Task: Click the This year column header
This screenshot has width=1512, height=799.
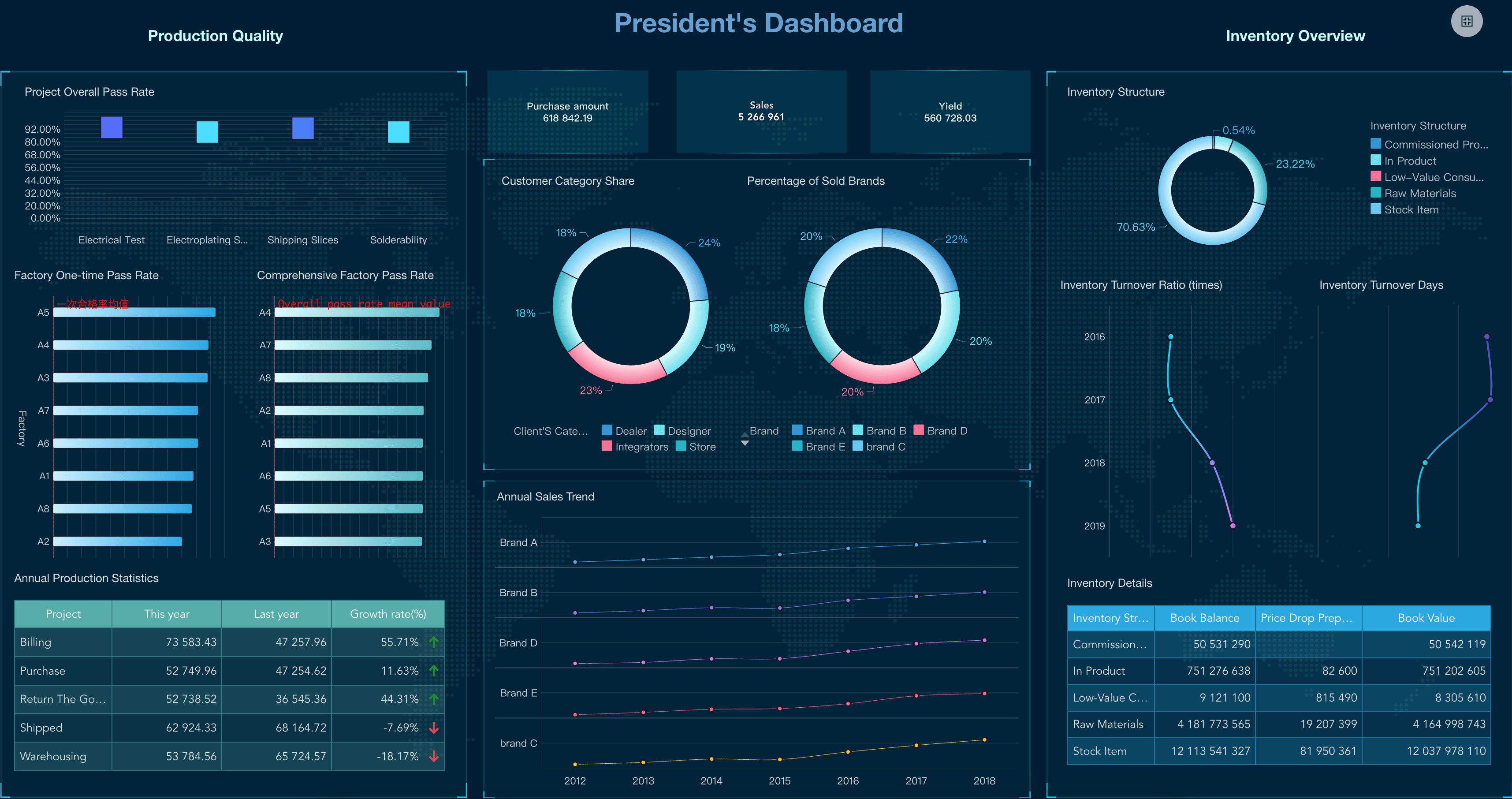Action: click(x=167, y=614)
